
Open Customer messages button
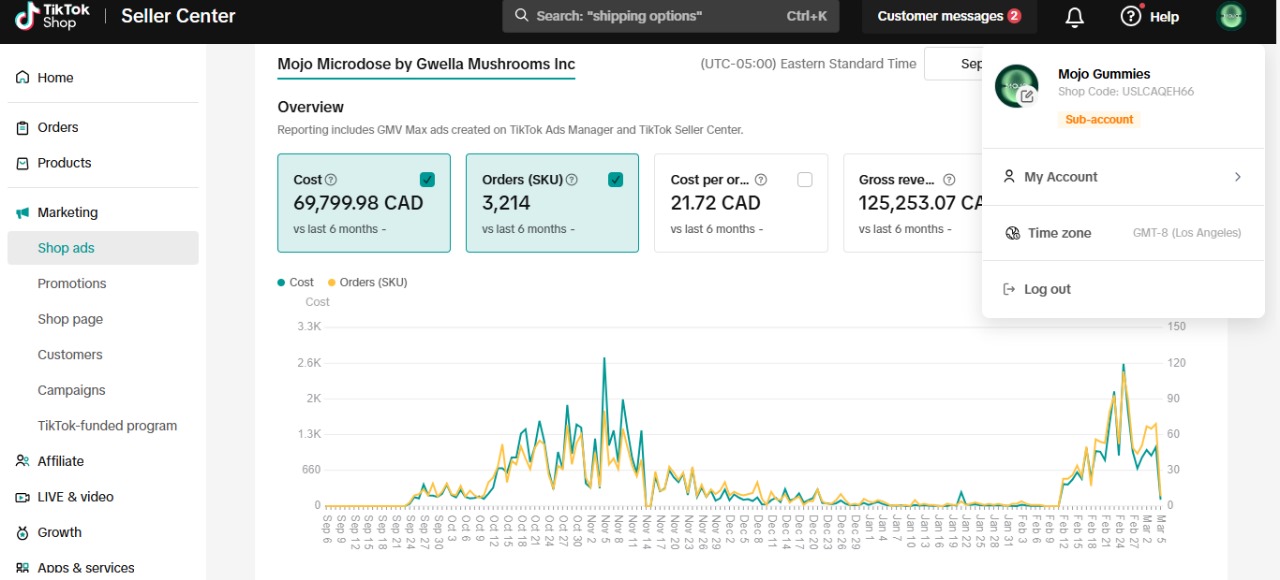tap(948, 16)
